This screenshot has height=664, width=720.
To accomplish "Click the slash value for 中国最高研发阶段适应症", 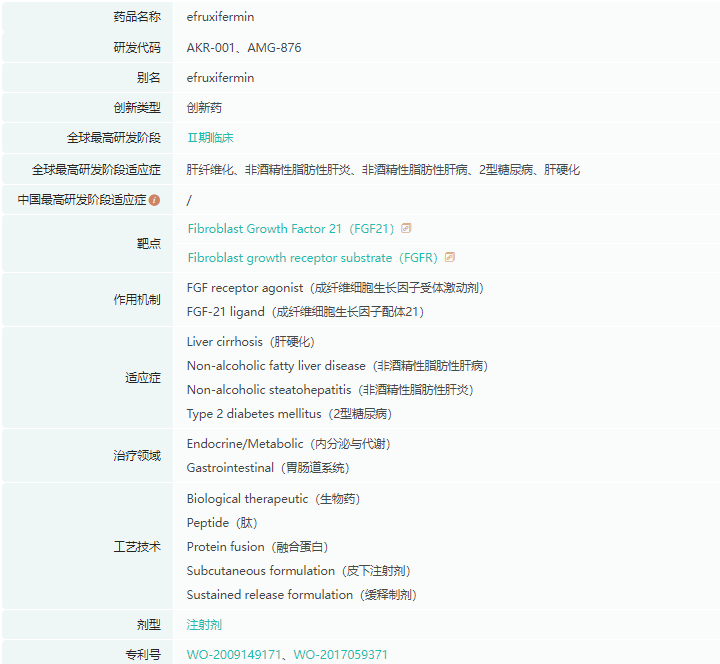I will coord(189,200).
